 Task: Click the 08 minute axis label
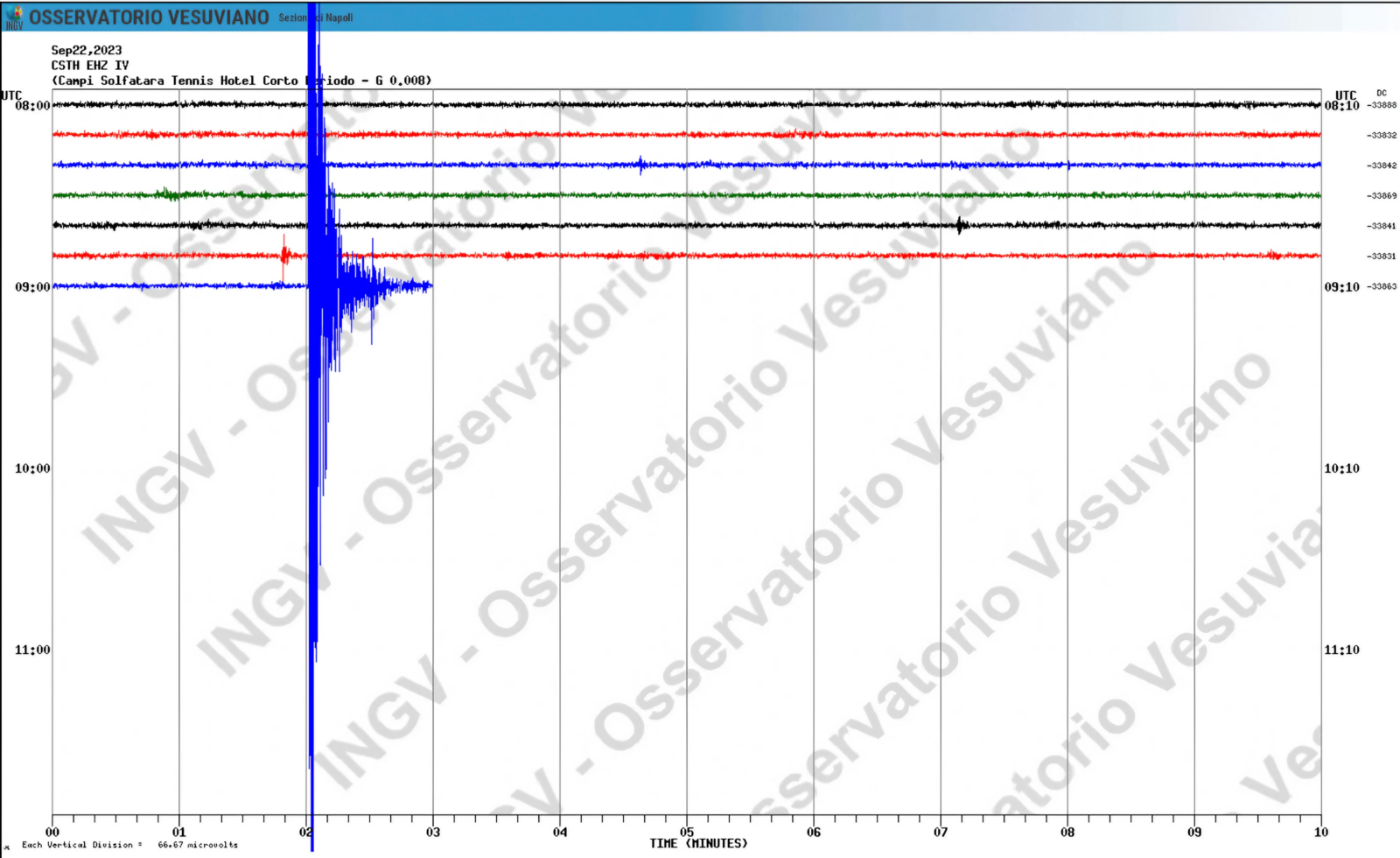pyautogui.click(x=1067, y=833)
